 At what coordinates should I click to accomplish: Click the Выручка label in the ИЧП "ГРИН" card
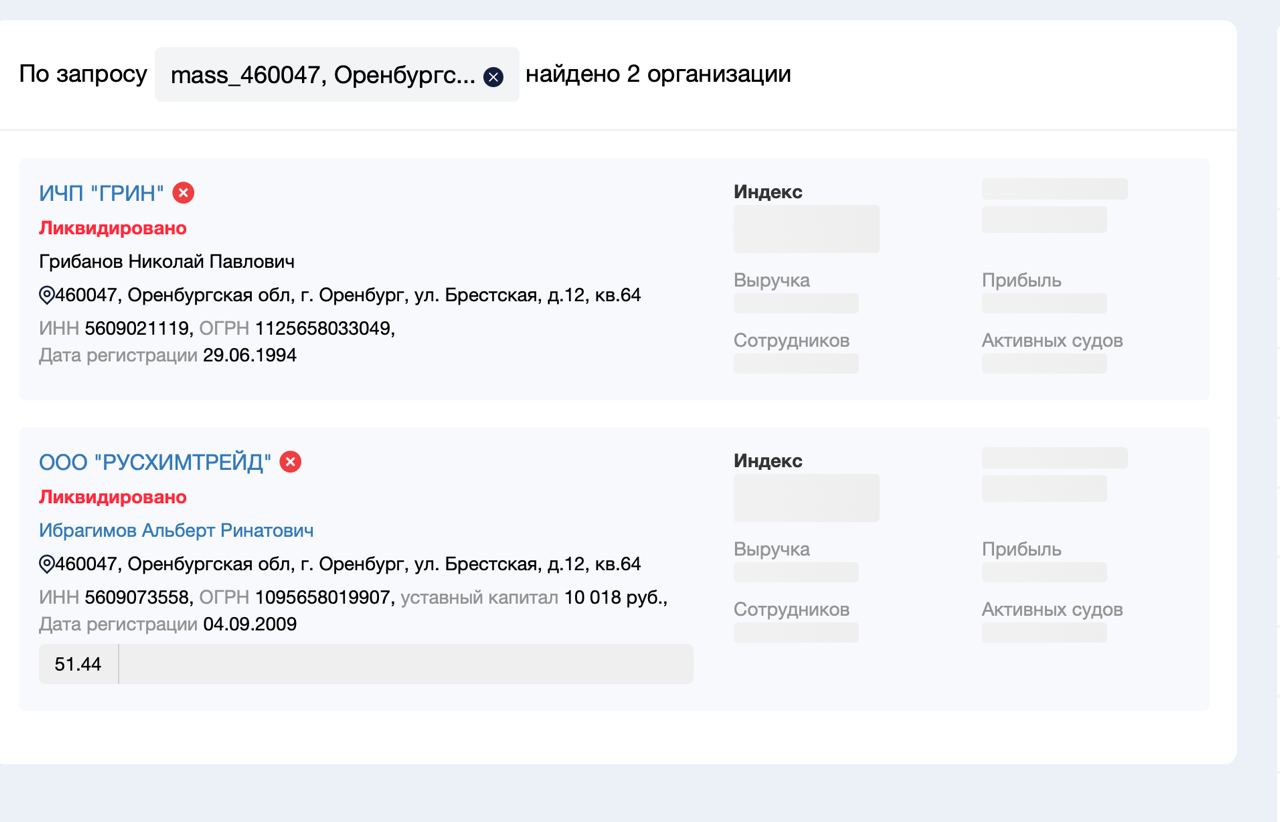(x=772, y=280)
